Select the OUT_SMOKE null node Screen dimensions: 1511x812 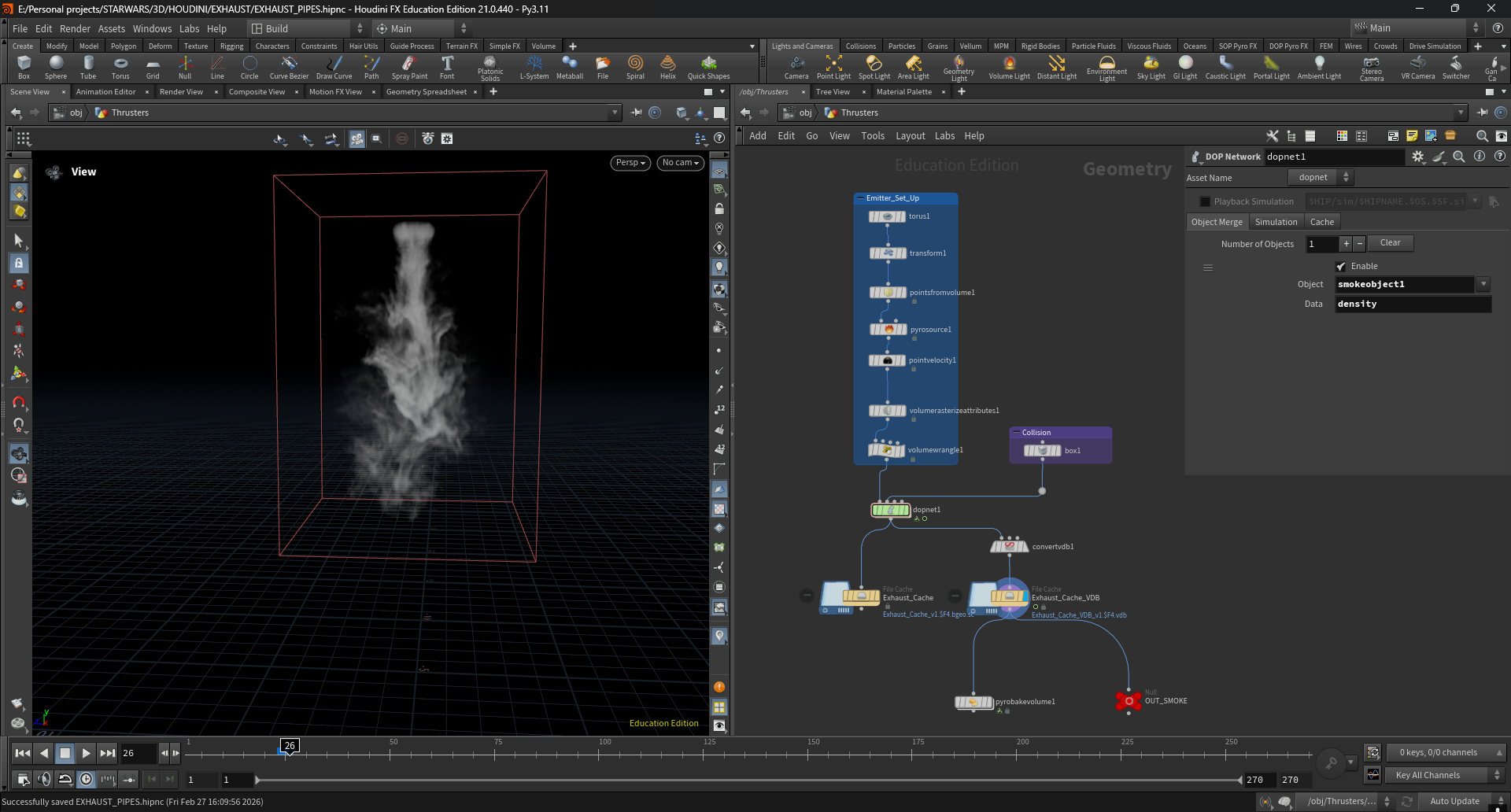tap(1129, 700)
